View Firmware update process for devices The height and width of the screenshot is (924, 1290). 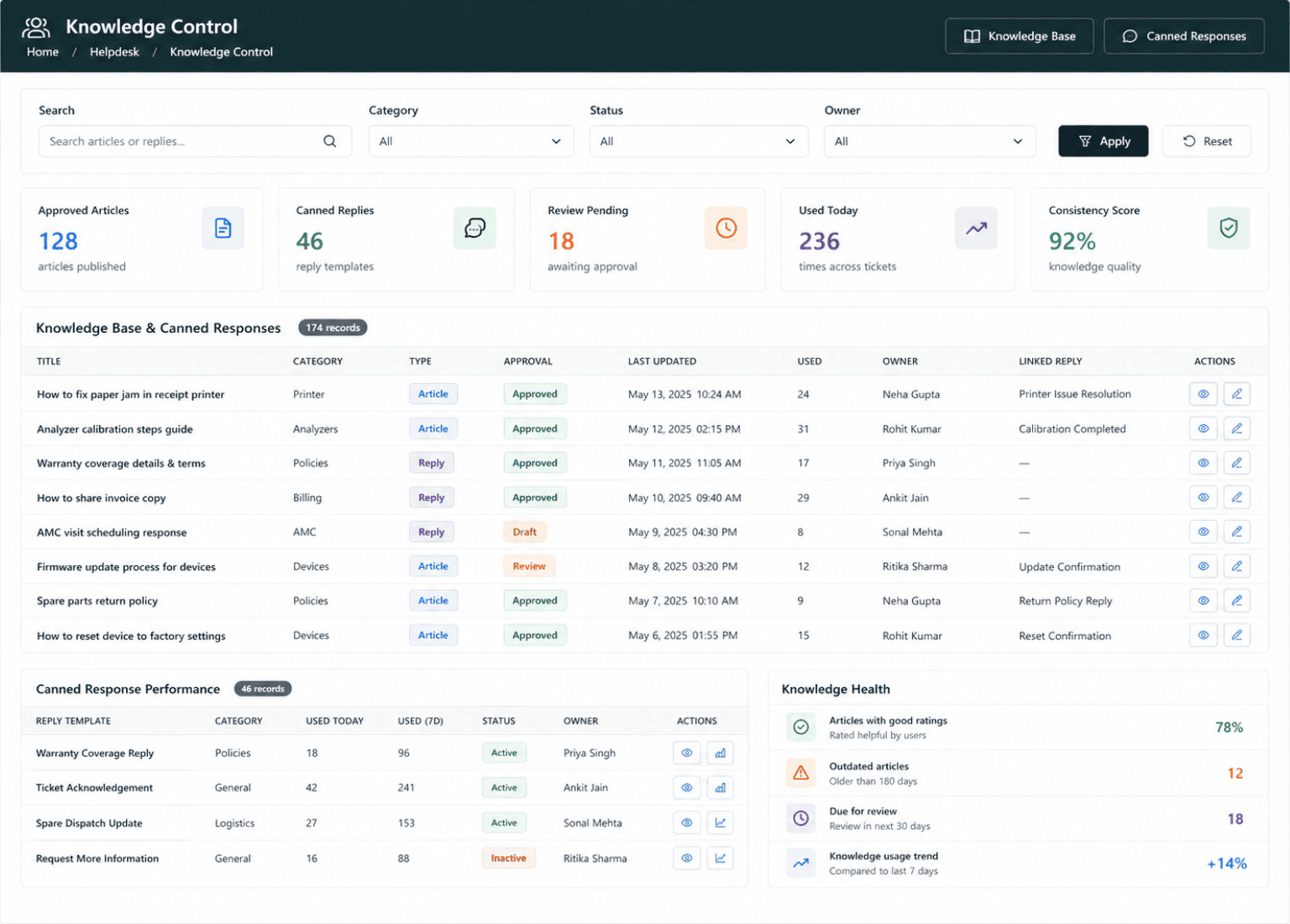click(1203, 566)
